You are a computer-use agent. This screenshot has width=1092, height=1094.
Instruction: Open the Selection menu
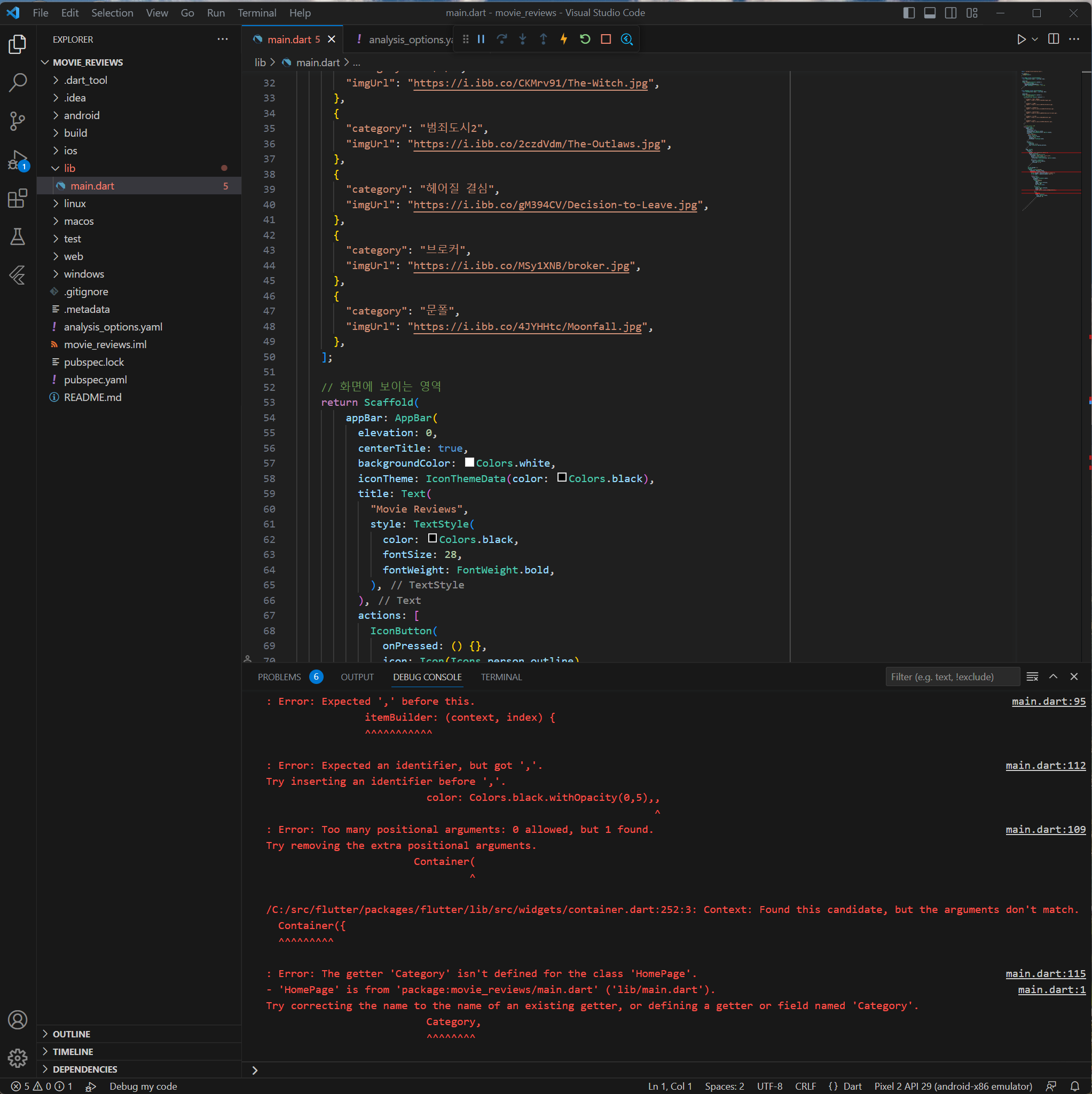112,12
